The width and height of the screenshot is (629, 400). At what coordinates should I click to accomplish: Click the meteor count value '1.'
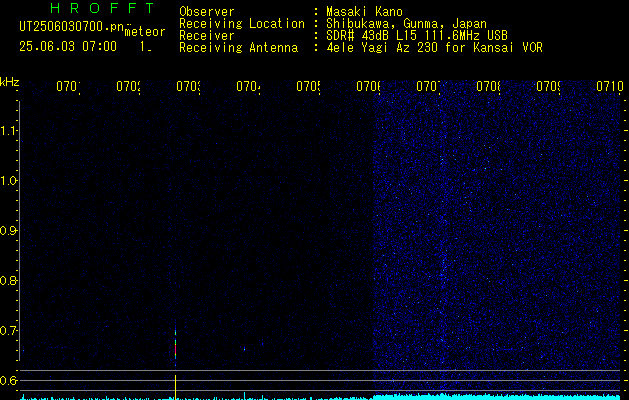tap(145, 47)
